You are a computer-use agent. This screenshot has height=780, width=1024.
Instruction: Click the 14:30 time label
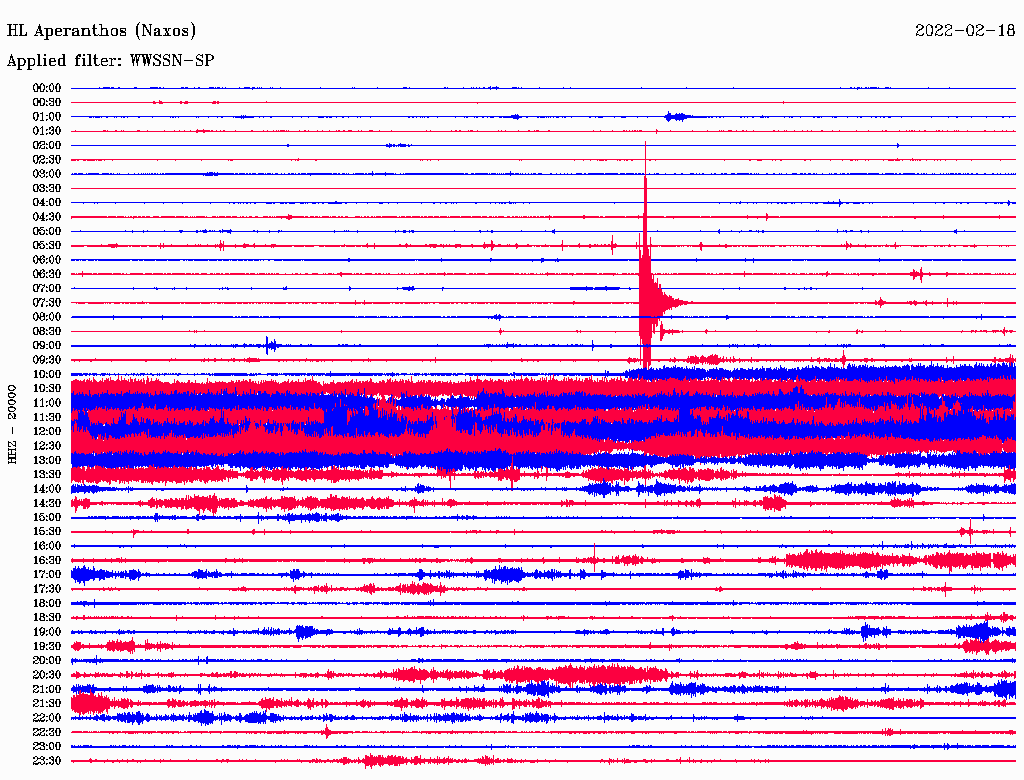[x=47, y=504]
